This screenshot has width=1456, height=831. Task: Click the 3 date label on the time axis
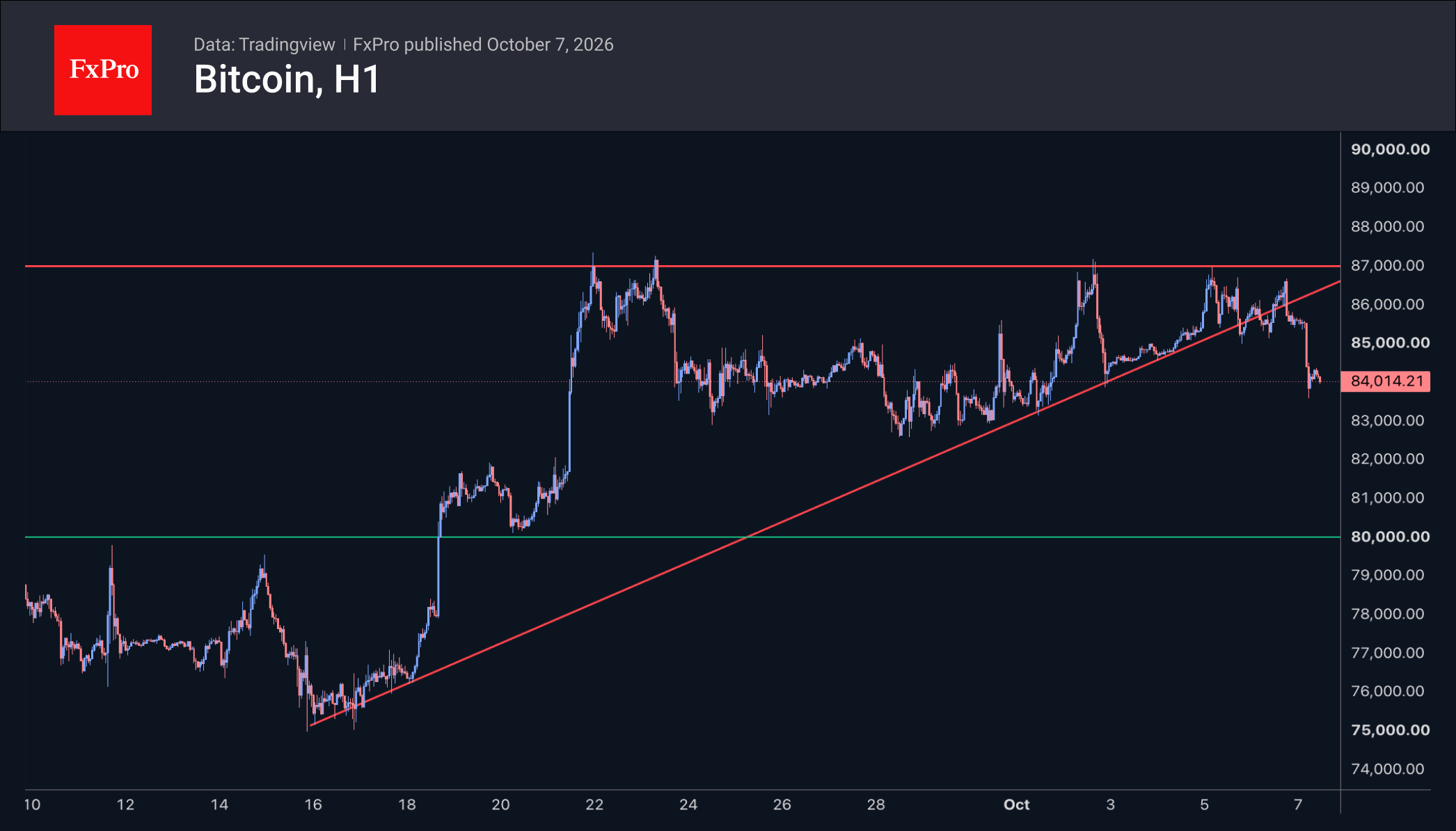pyautogui.click(x=1110, y=805)
